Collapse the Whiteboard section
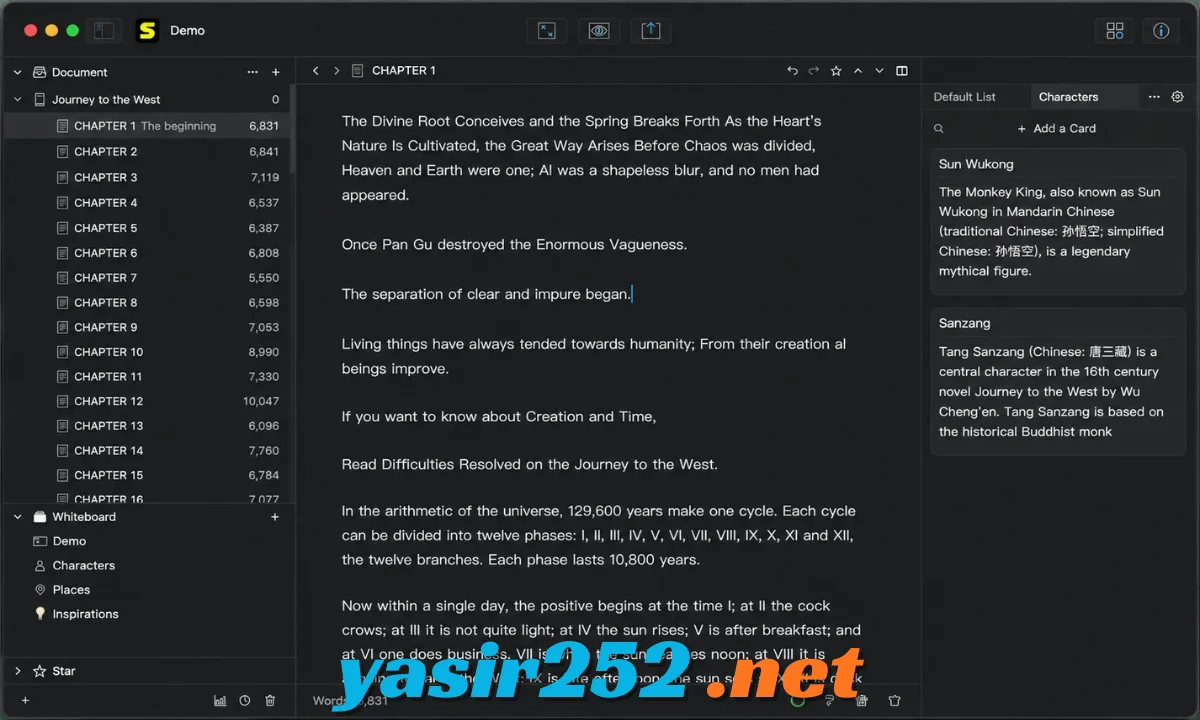 tap(17, 517)
